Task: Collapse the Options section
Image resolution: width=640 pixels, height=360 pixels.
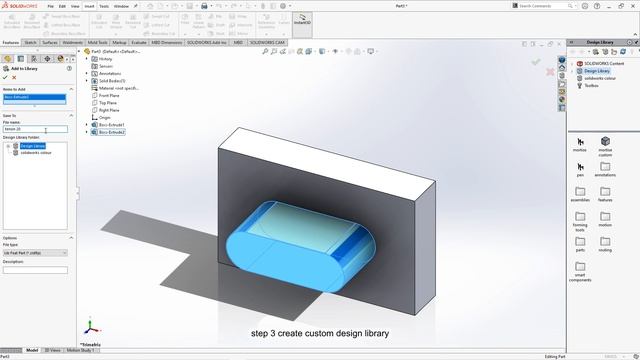Action: pos(71,238)
